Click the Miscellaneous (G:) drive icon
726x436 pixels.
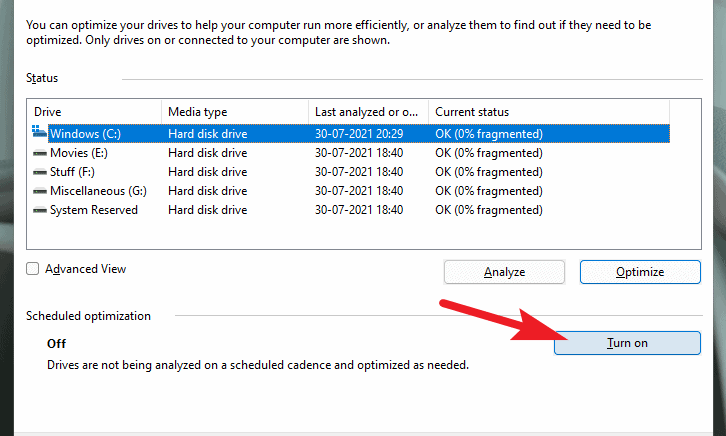tap(40, 191)
